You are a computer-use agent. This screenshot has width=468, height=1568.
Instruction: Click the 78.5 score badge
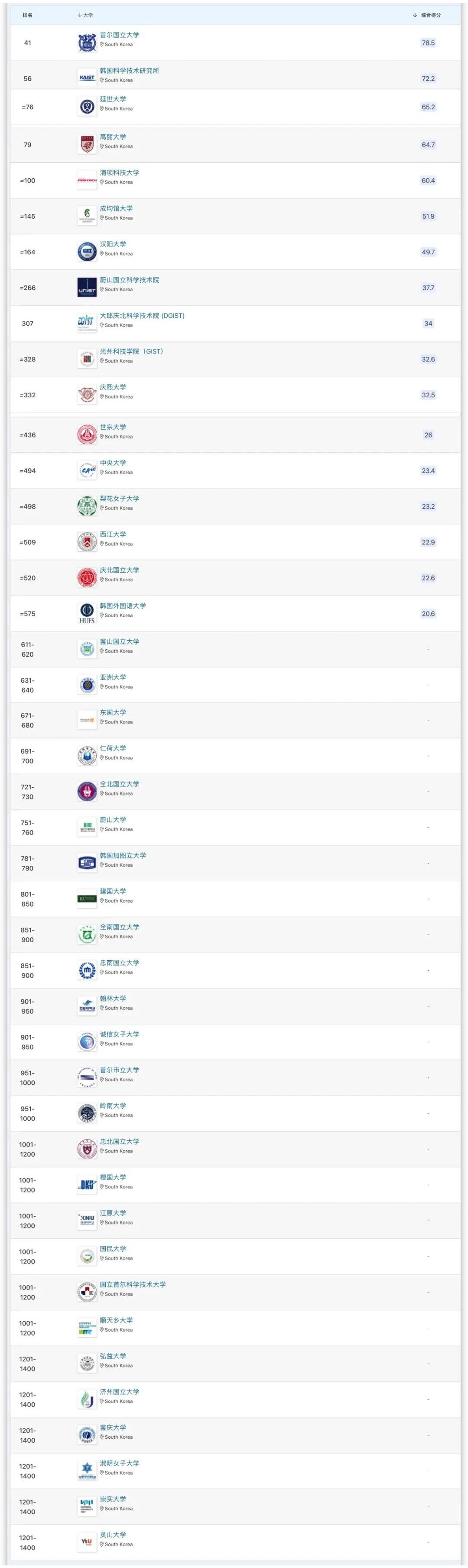coord(428,43)
